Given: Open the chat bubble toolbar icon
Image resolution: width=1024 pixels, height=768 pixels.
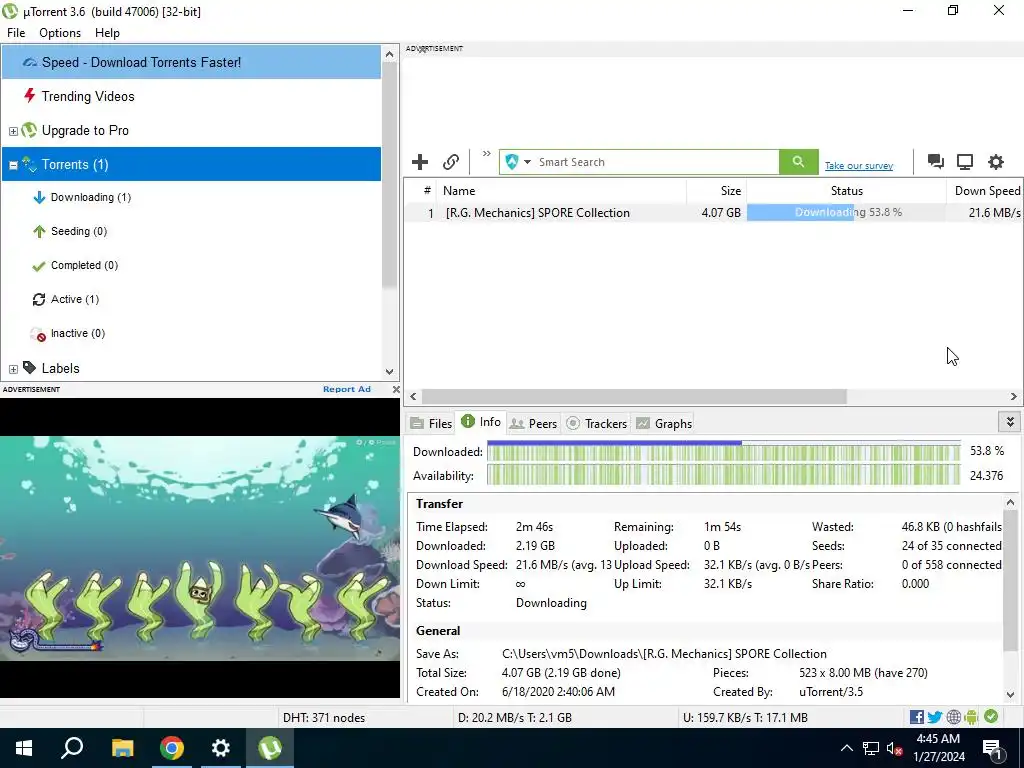Looking at the screenshot, I should click(935, 162).
